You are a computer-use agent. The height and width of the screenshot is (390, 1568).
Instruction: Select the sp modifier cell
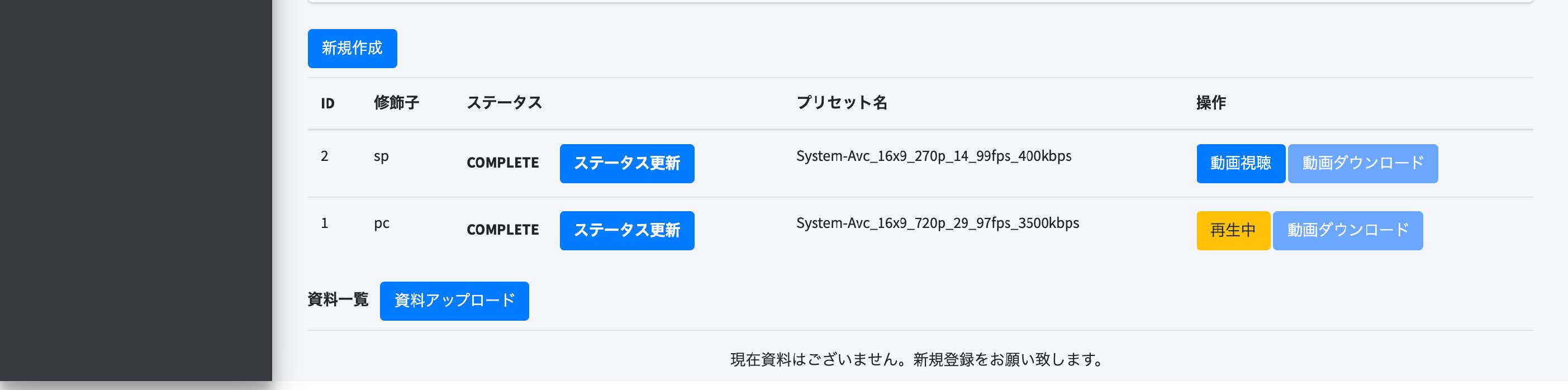click(381, 156)
